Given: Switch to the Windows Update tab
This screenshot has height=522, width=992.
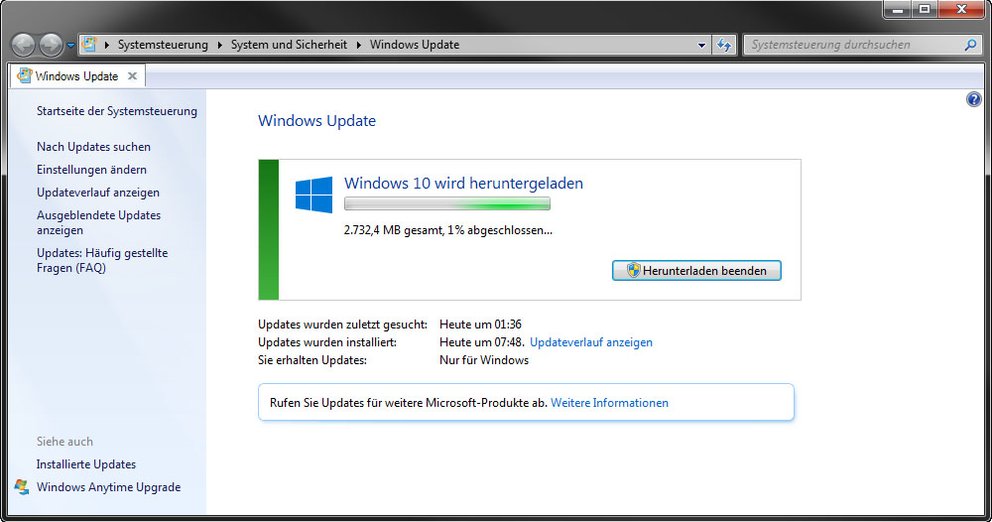Looking at the screenshot, I should [x=78, y=76].
